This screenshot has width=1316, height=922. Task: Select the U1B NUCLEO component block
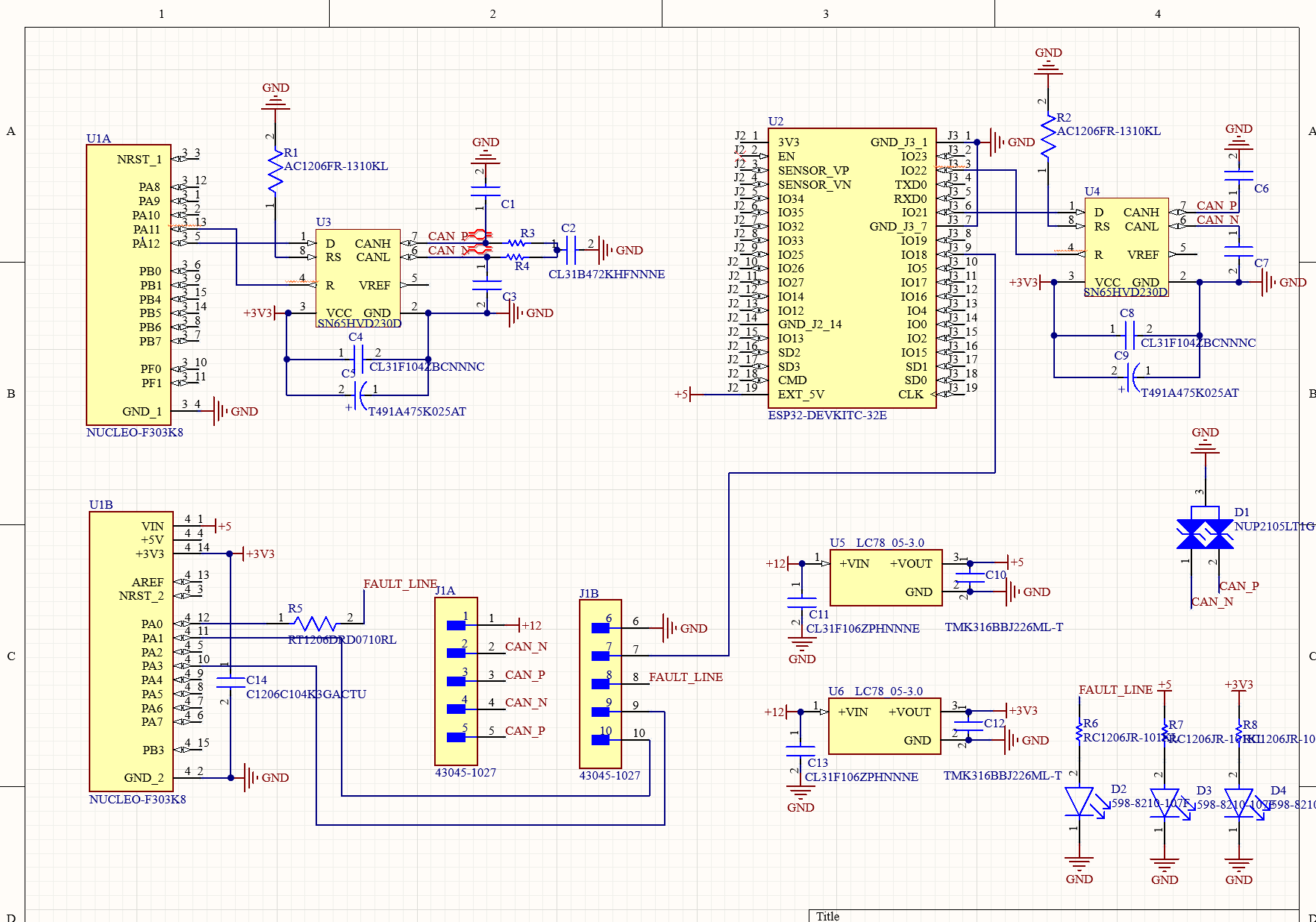tap(131, 651)
